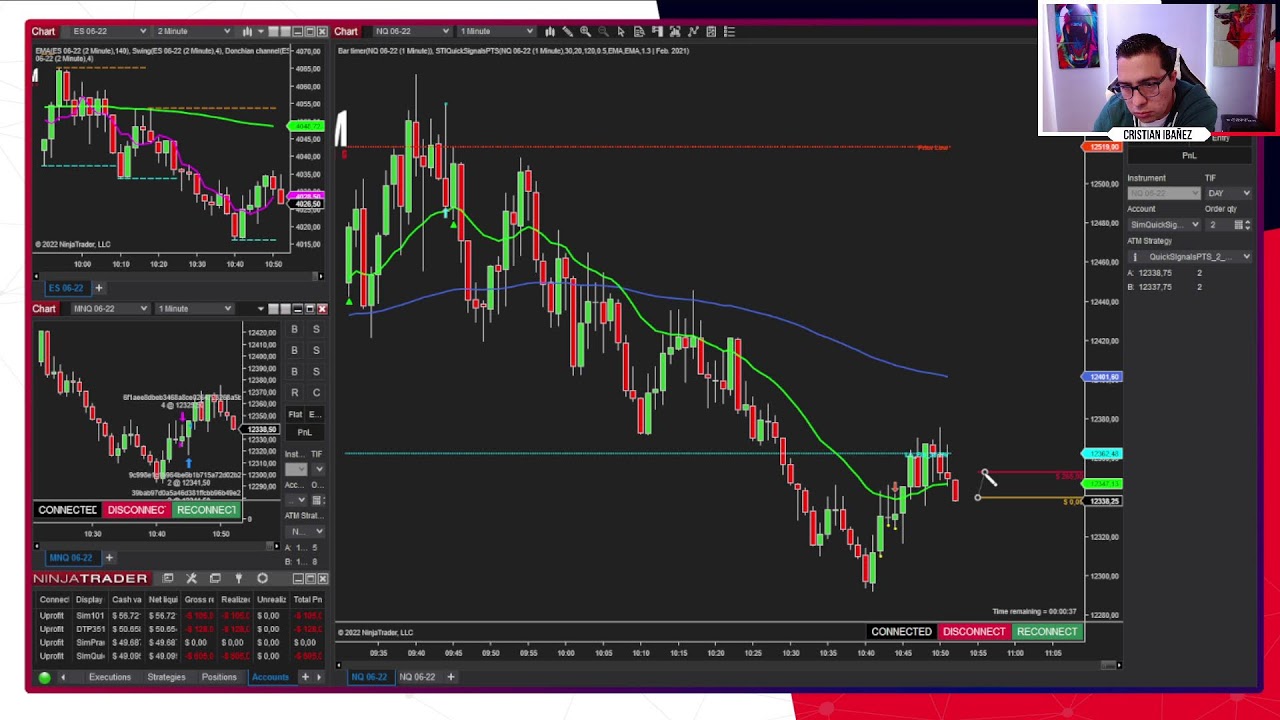Select the cursor pointer tool in NQ chart

click(621, 32)
